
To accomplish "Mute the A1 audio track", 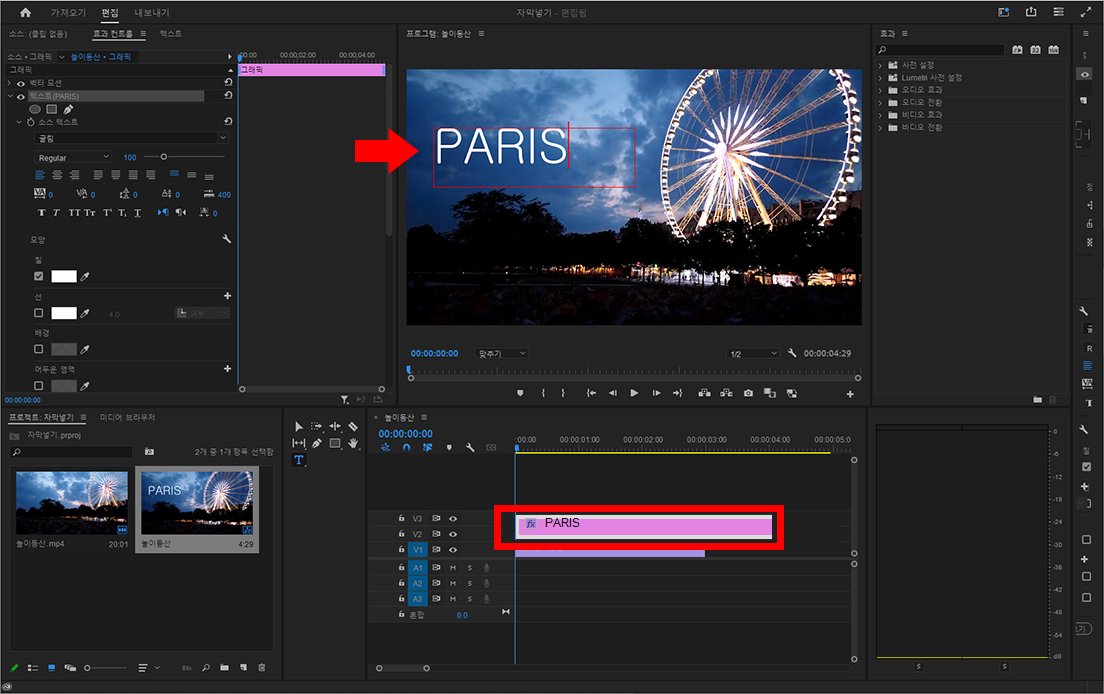I will (x=453, y=568).
